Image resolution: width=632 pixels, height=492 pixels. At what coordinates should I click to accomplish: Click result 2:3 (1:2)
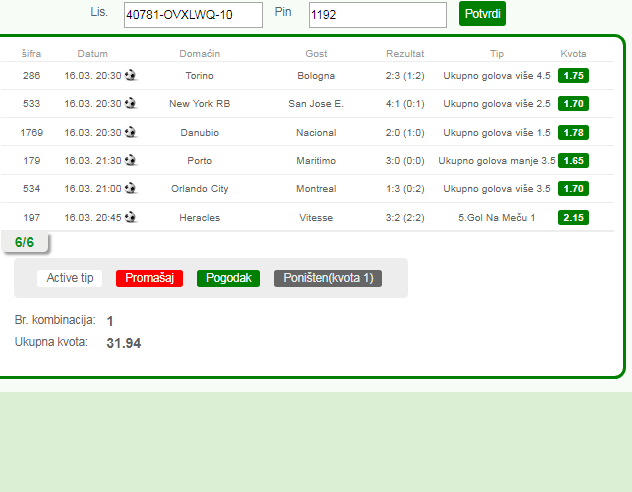tap(405, 76)
